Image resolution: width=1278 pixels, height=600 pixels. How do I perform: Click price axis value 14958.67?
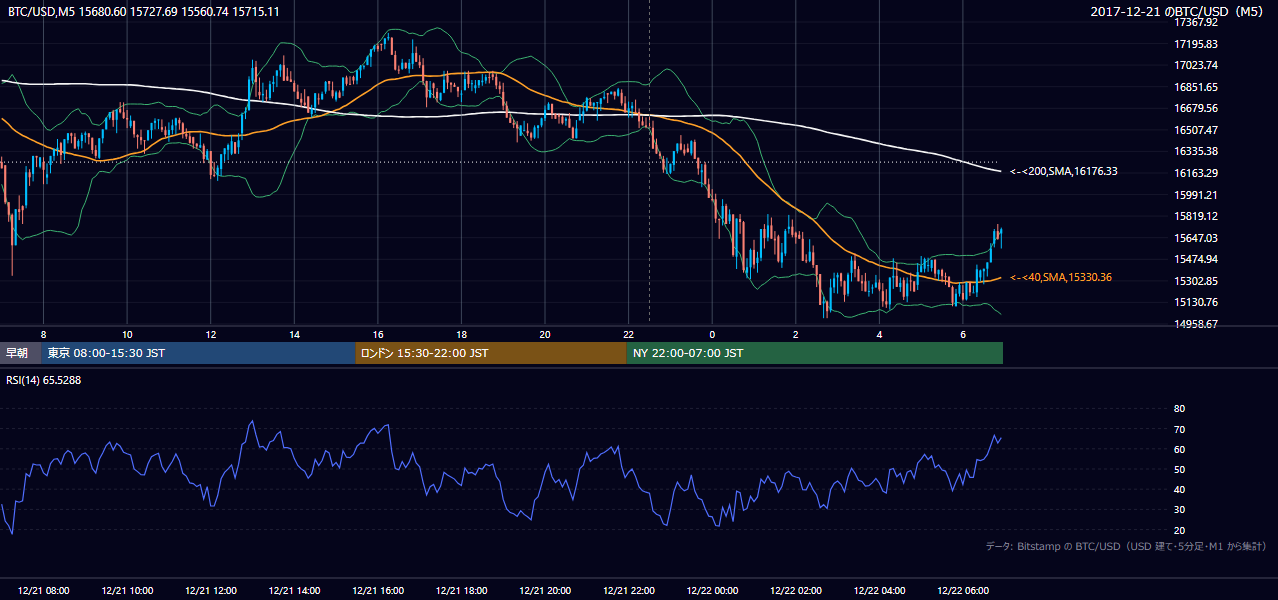tap(1195, 324)
